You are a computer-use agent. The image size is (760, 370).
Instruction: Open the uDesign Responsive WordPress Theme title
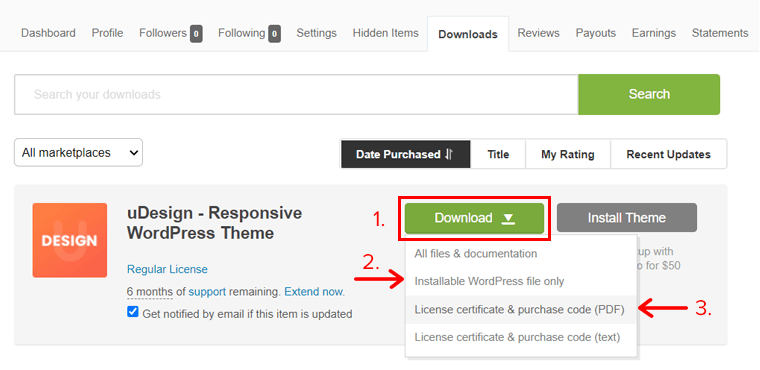coord(214,223)
